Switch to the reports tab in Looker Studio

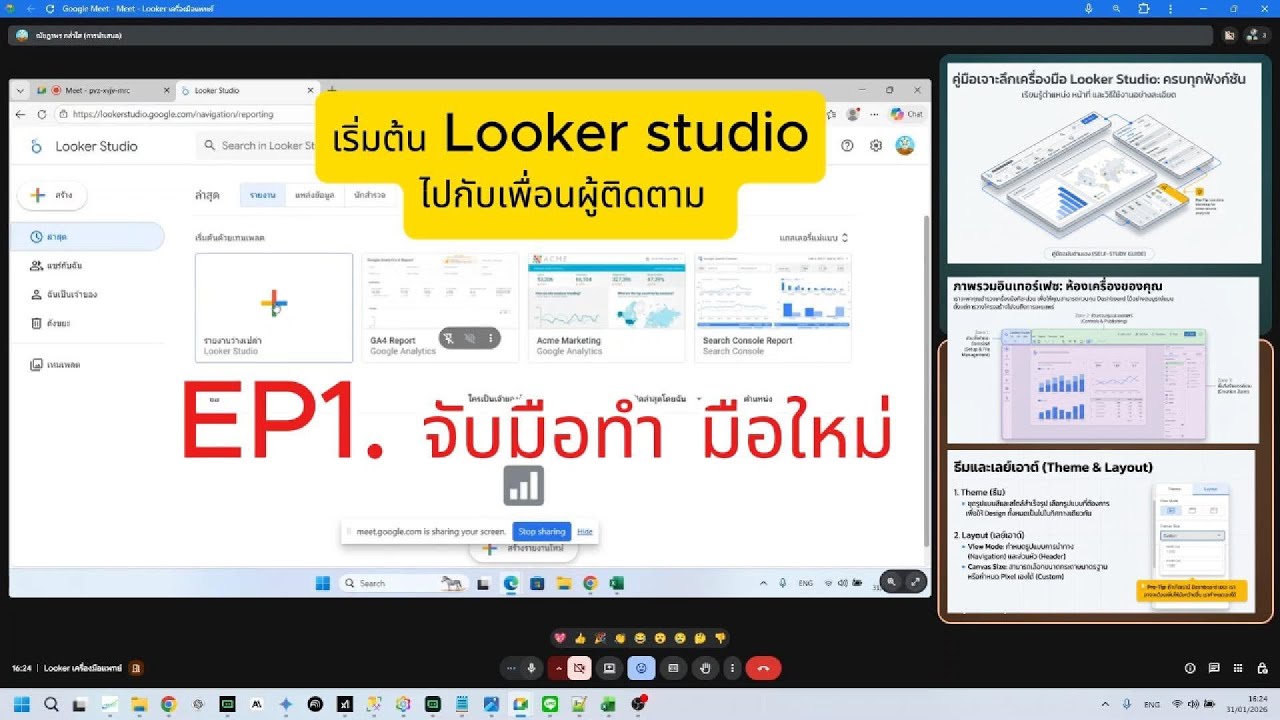(263, 195)
